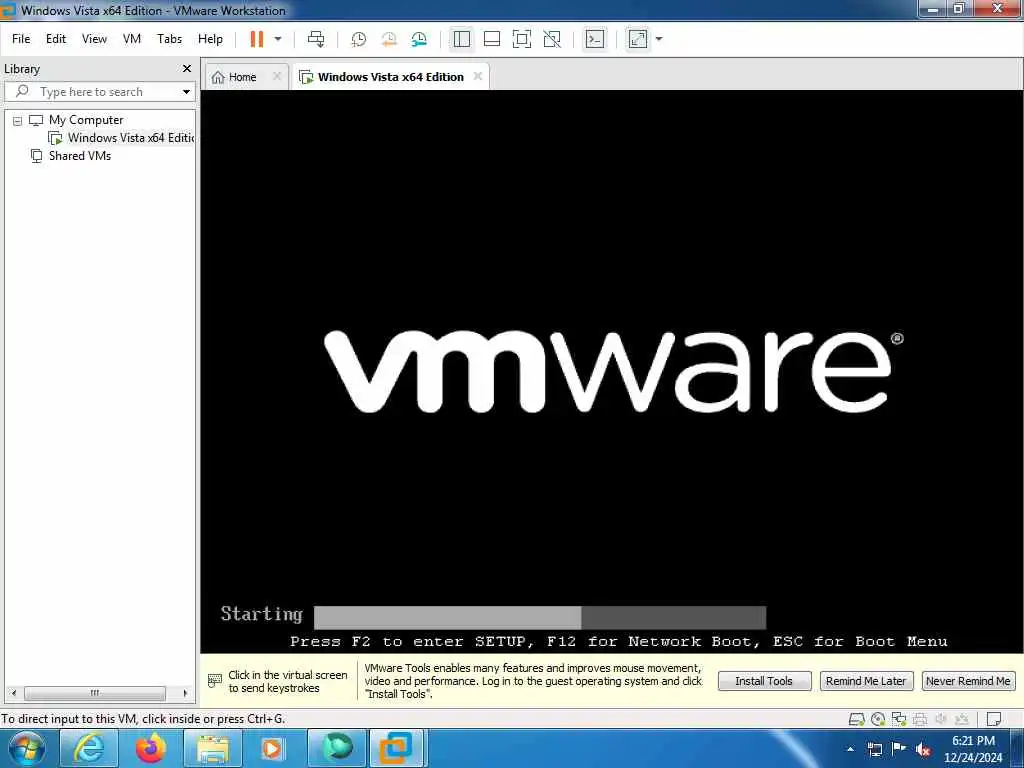This screenshot has width=1024, height=768.
Task: Click the stretch guest display icon
Action: (x=637, y=39)
